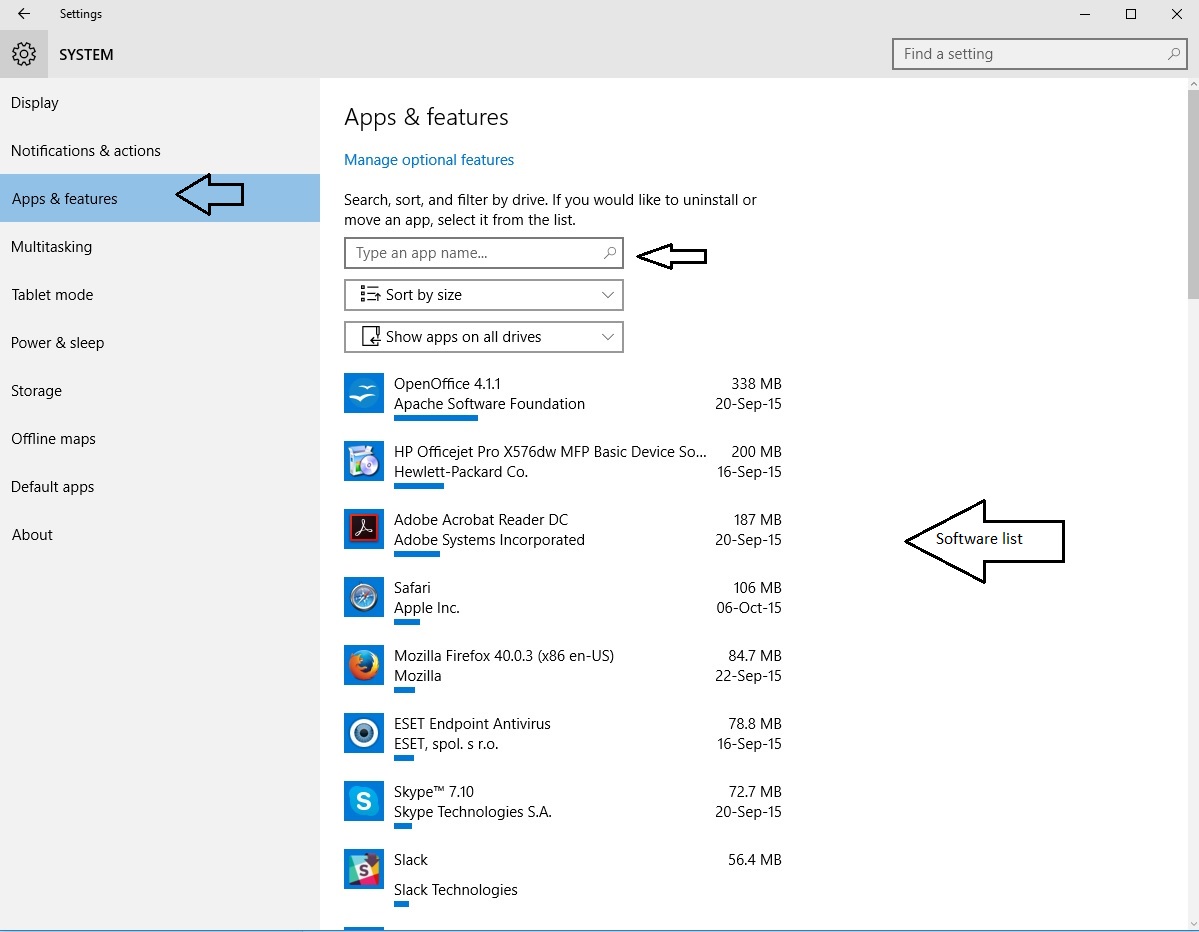Click the scrollbar down arrow

(x=1193, y=924)
